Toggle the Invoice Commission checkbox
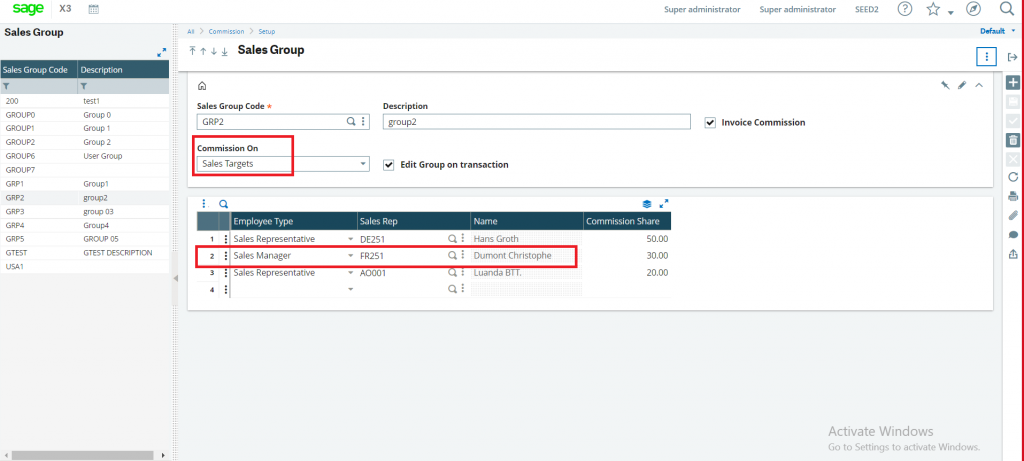Screen dimensions: 1024x461 coord(710,122)
